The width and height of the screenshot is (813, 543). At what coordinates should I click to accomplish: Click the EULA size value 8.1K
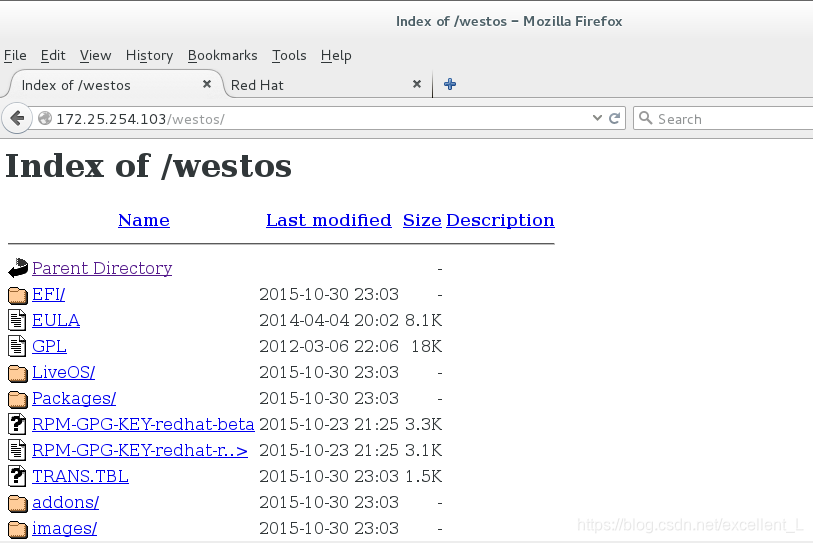(424, 320)
